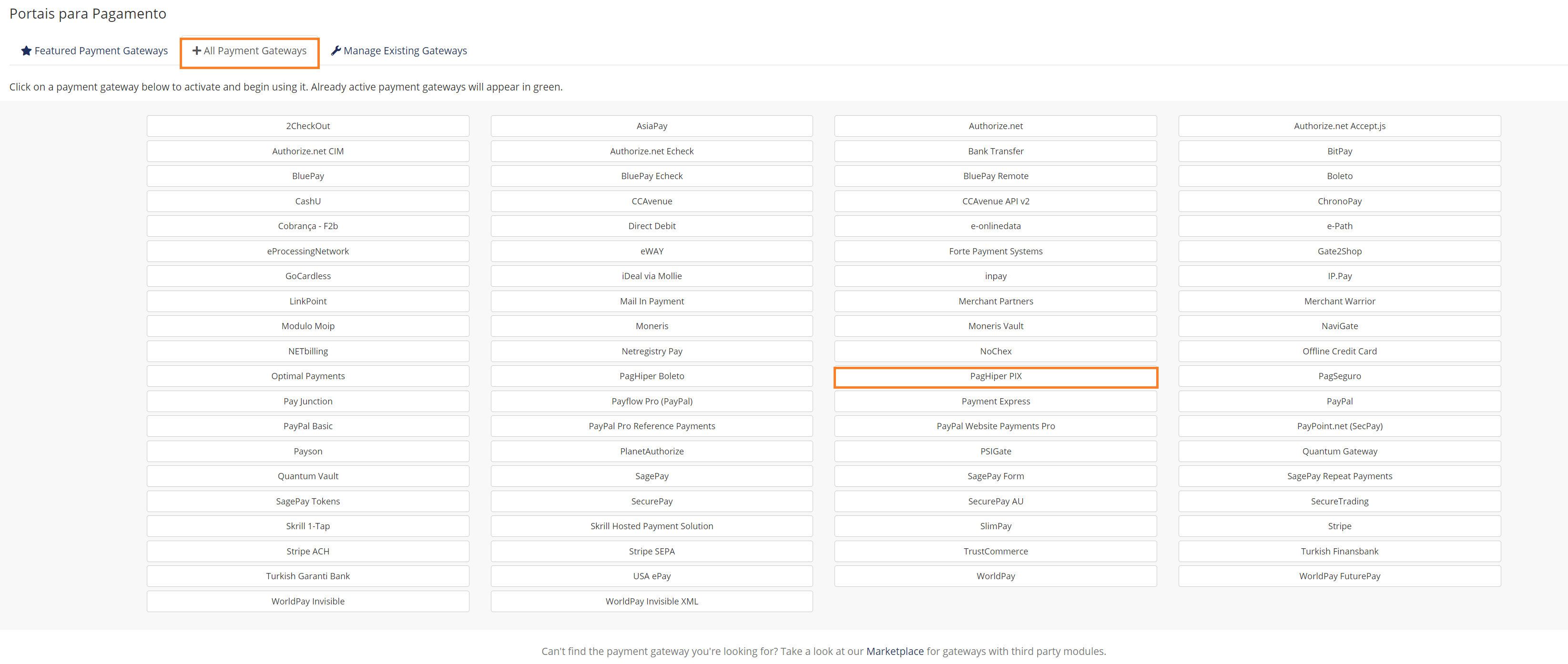Screen dimensions: 1568x664
Task: Activate Pay Junction gateway
Action: click(308, 401)
